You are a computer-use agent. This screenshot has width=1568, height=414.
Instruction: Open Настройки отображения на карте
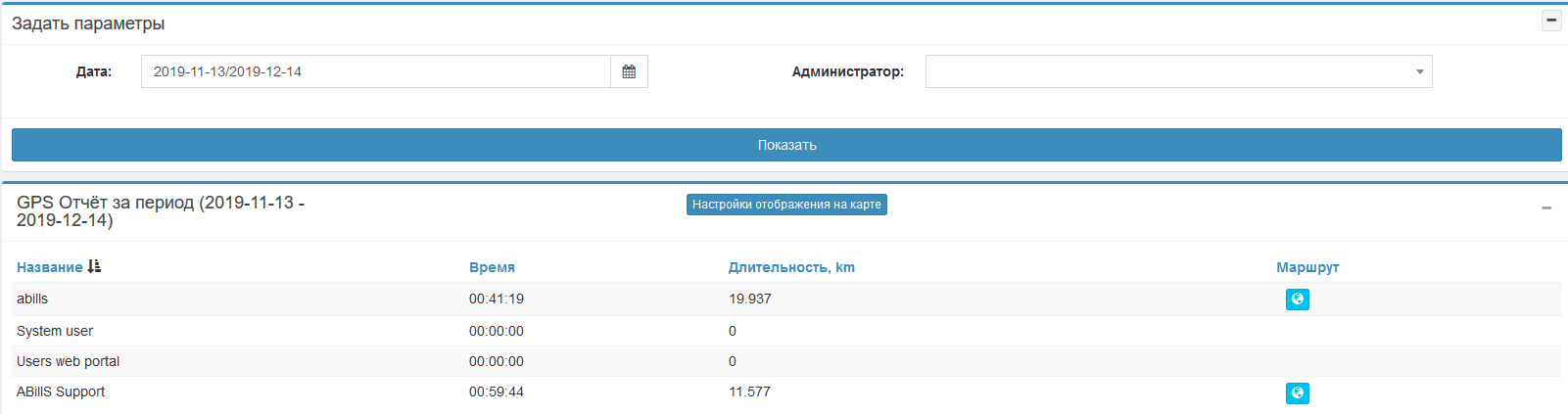pyautogui.click(x=786, y=205)
